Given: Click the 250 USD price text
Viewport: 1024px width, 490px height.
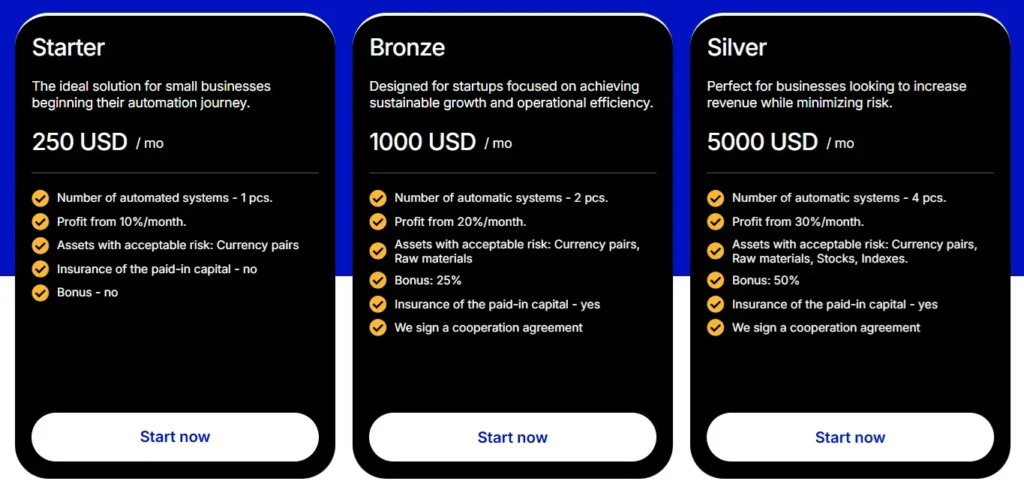Looking at the screenshot, I should 80,142.
